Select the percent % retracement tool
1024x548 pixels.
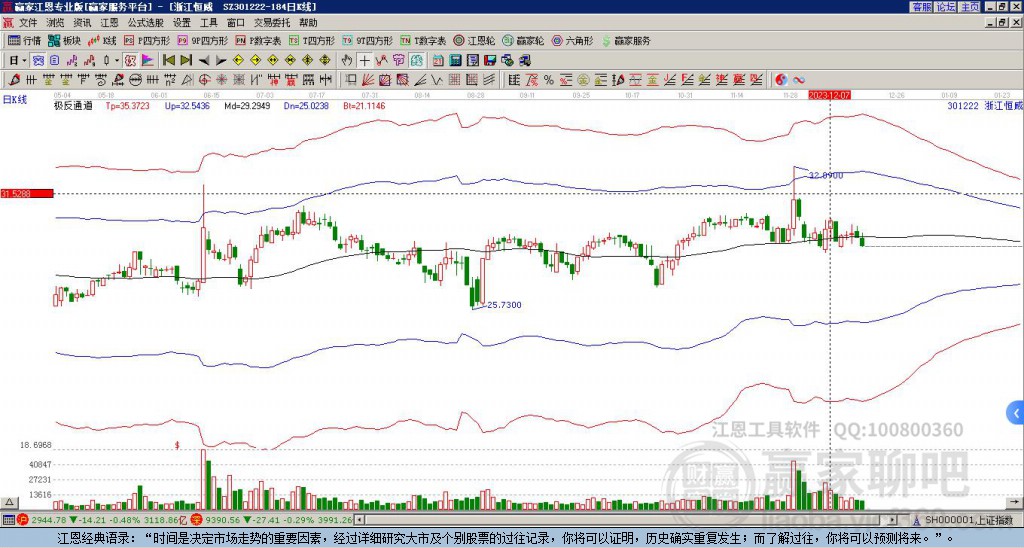click(549, 80)
